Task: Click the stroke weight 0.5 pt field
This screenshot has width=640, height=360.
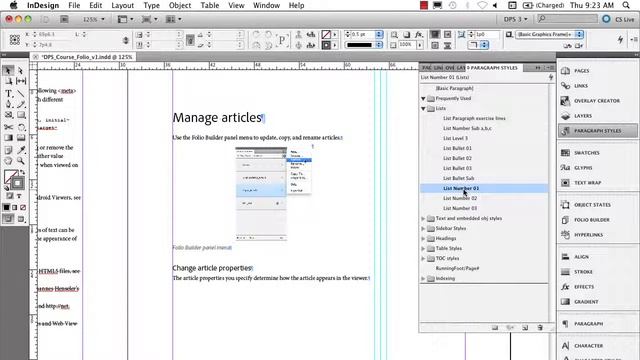Action: pos(363,34)
